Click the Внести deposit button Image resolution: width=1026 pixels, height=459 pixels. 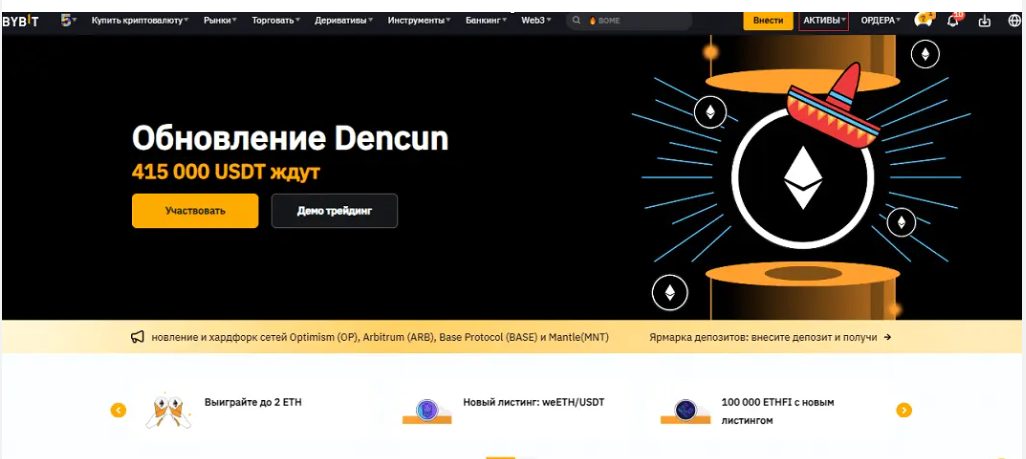tap(768, 21)
